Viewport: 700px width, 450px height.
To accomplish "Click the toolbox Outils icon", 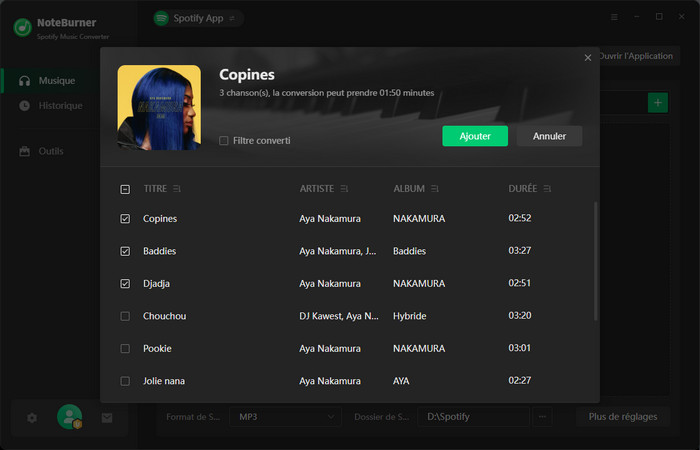I will pos(25,151).
